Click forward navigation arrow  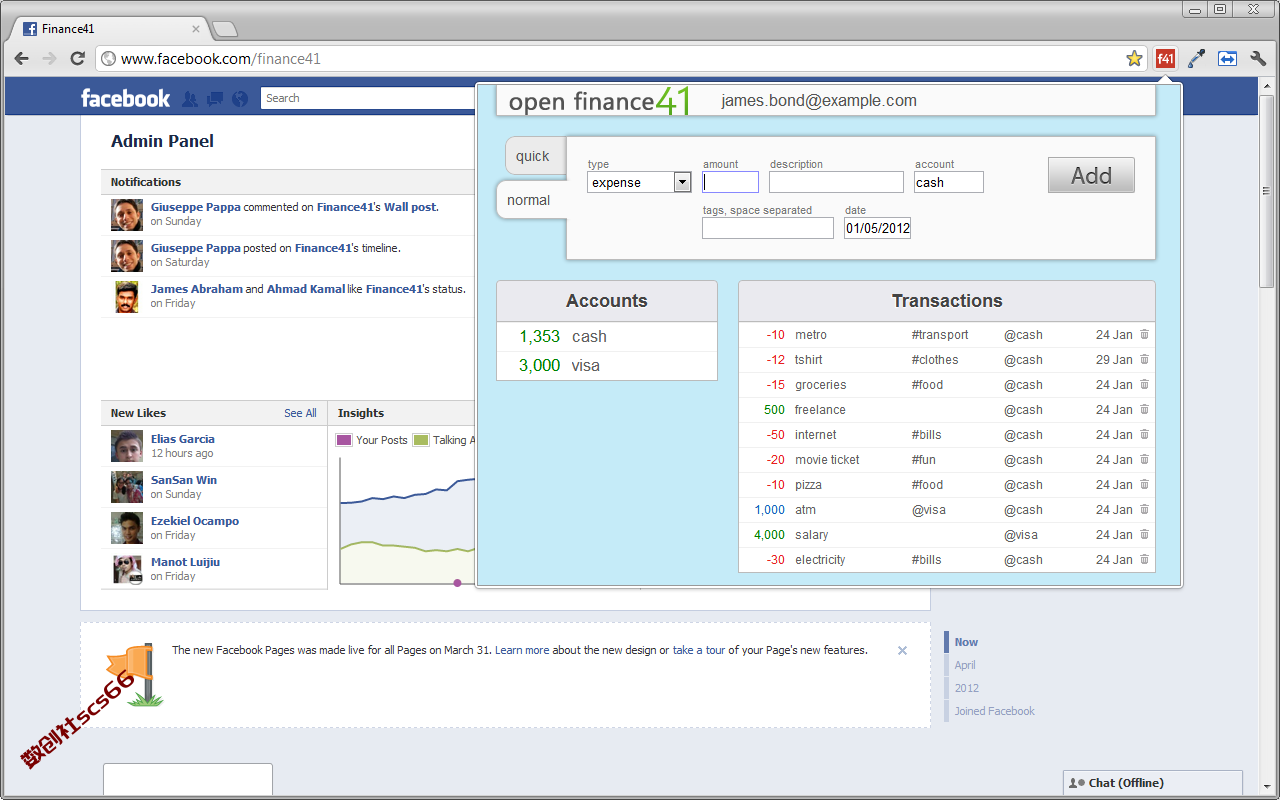[49, 59]
